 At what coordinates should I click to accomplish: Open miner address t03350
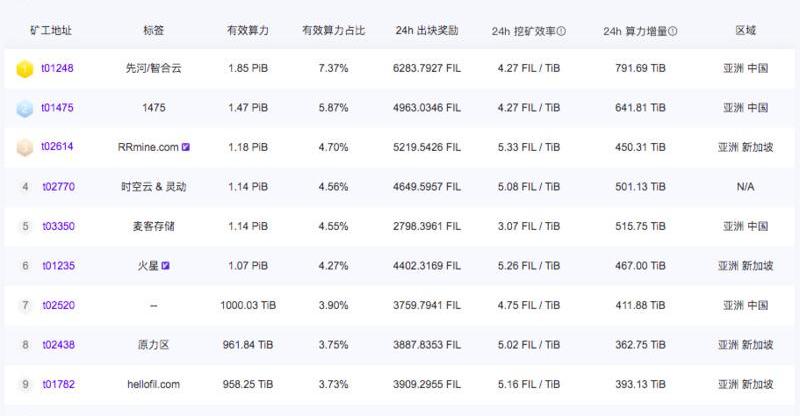coord(59,226)
